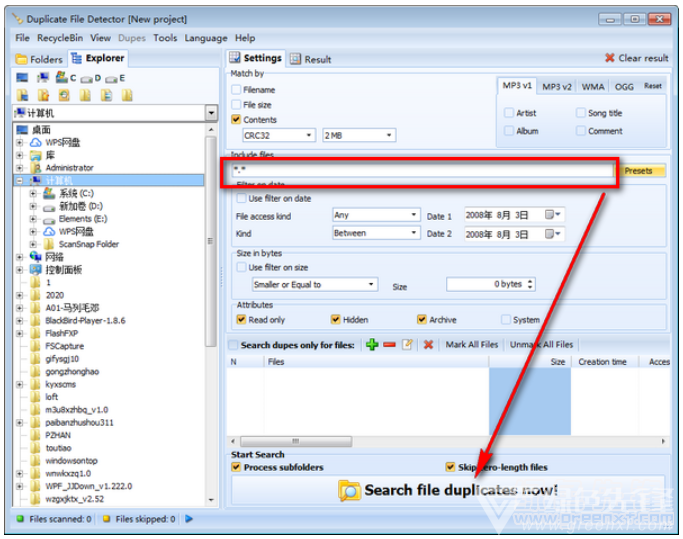Expand the BlackBird-Player-1.8.6 folder

[x=20, y=321]
